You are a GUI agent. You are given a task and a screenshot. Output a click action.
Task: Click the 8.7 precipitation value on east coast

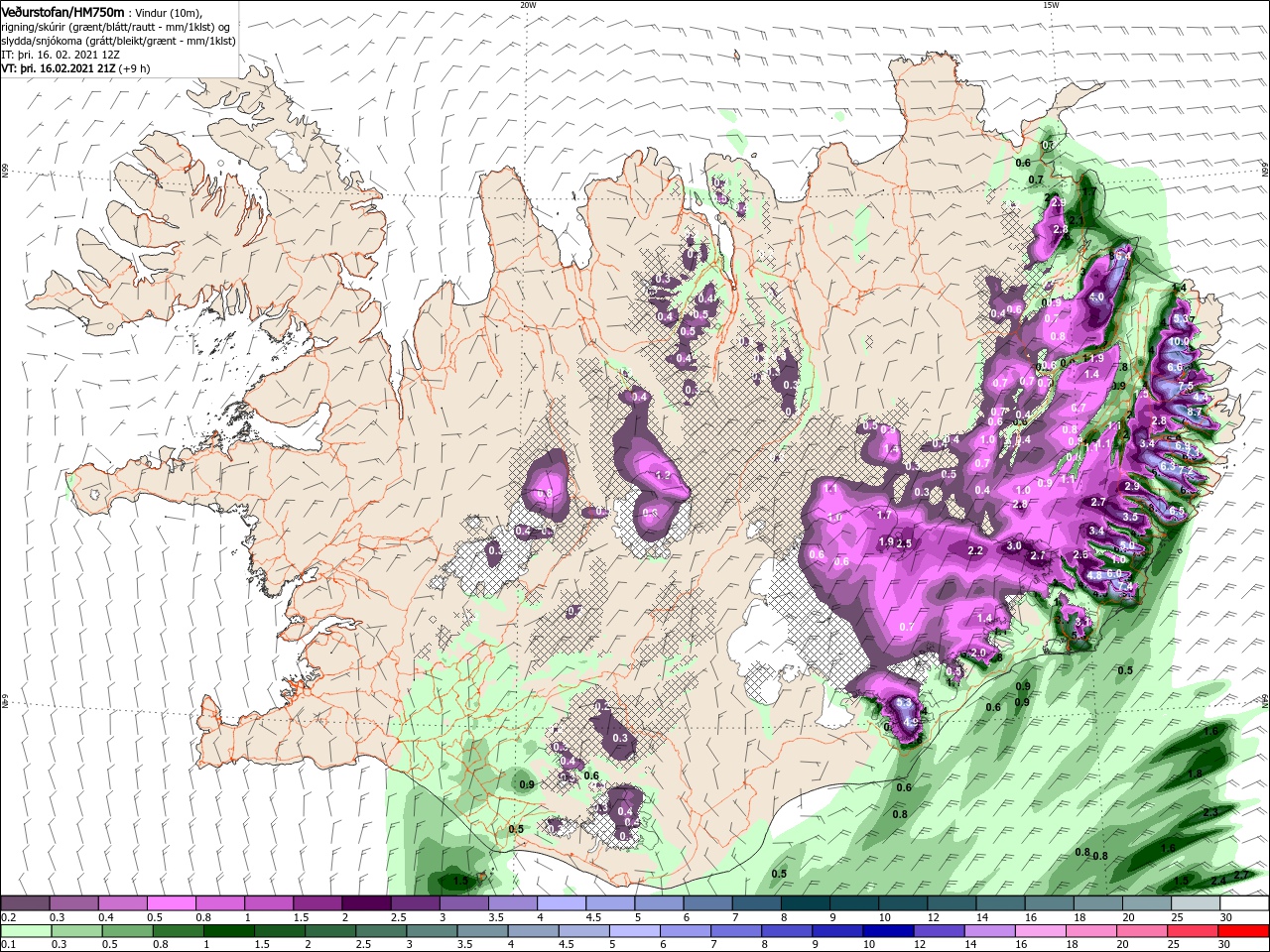click(1195, 412)
